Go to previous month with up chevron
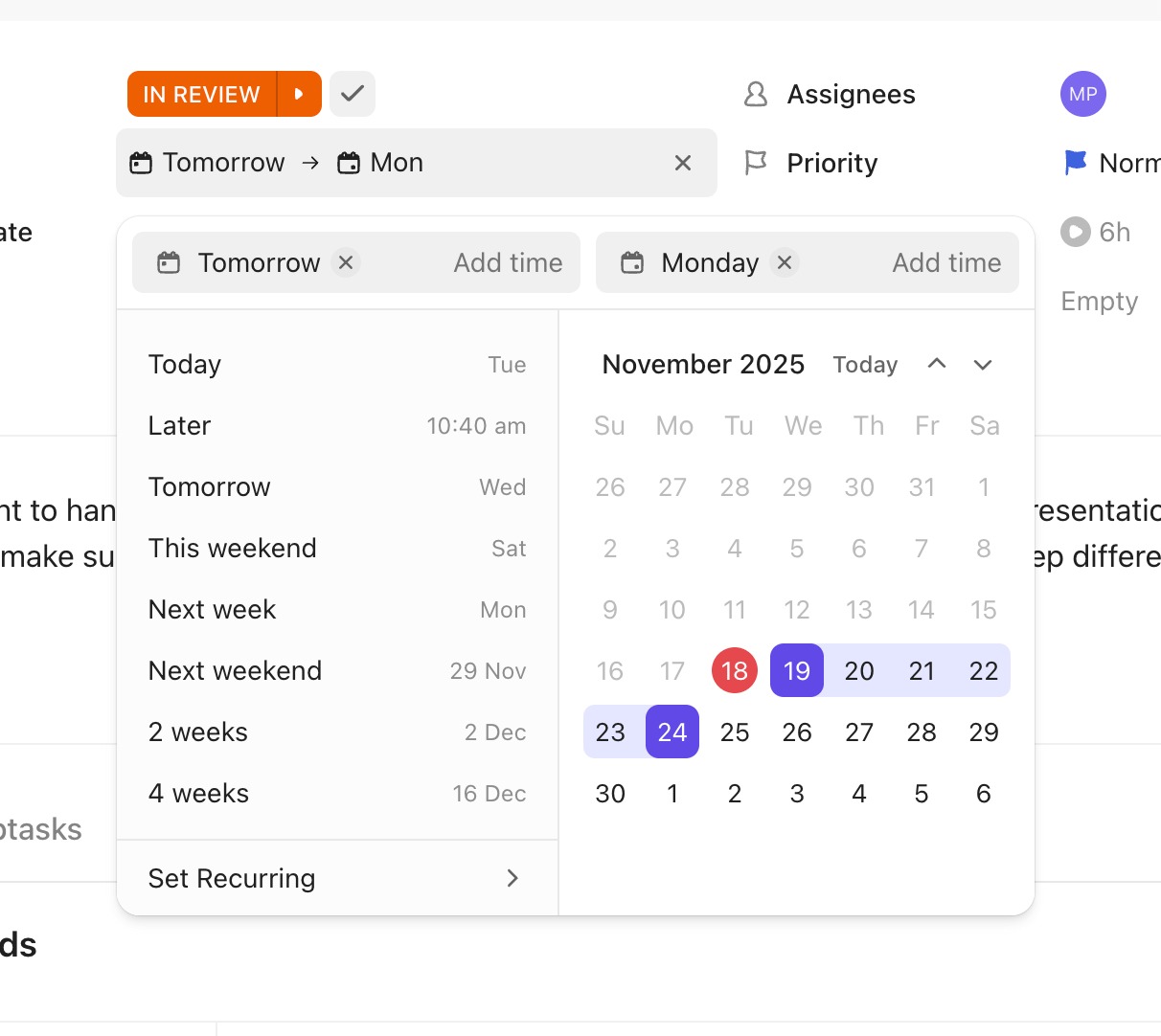Viewport: 1161px width, 1036px height. pyautogui.click(x=937, y=364)
